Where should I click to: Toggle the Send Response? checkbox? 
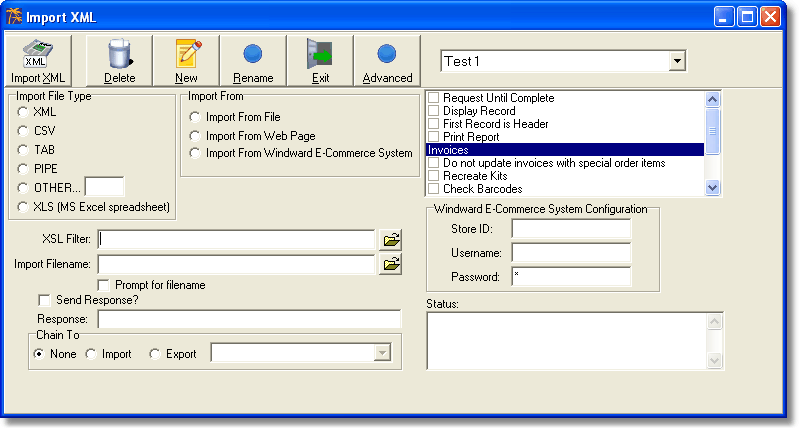click(x=44, y=300)
